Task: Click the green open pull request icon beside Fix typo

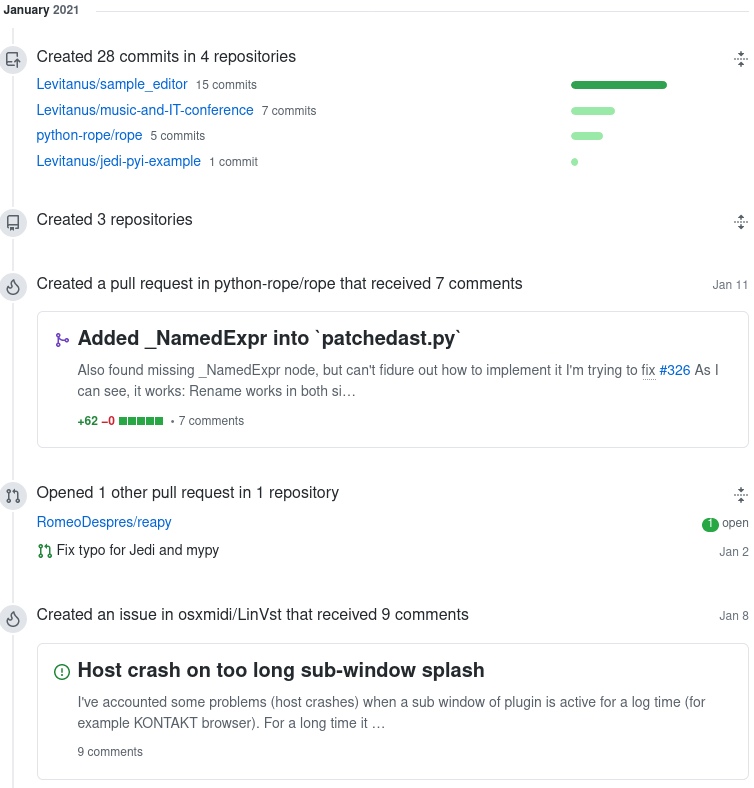Action: click(44, 551)
